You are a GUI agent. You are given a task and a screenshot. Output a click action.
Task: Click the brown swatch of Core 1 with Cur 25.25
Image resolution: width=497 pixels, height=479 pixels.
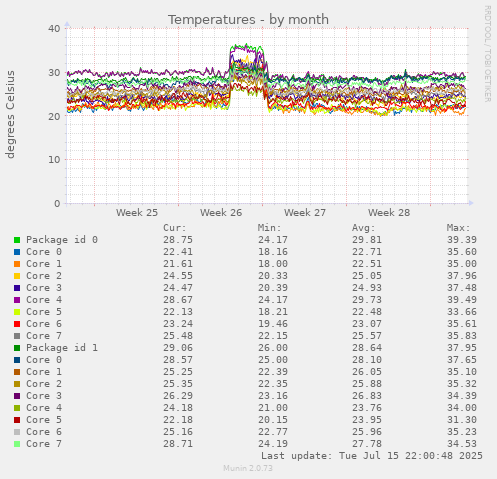pyautogui.click(x=17, y=372)
